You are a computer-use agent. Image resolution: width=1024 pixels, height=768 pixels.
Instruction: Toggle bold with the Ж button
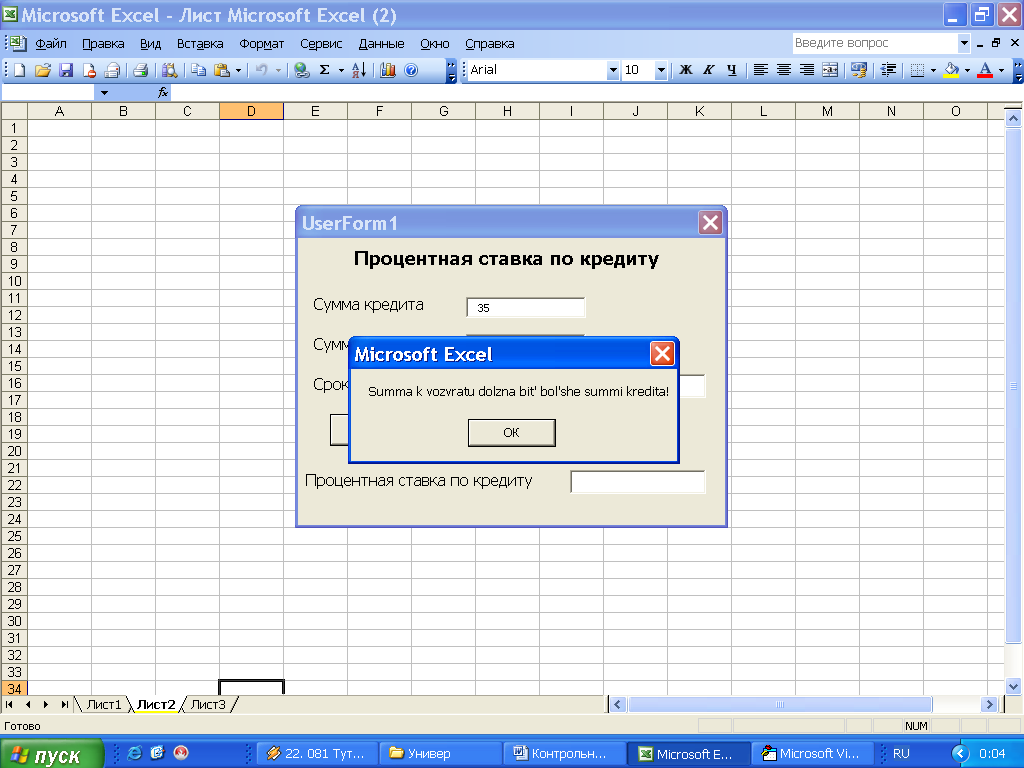click(686, 70)
